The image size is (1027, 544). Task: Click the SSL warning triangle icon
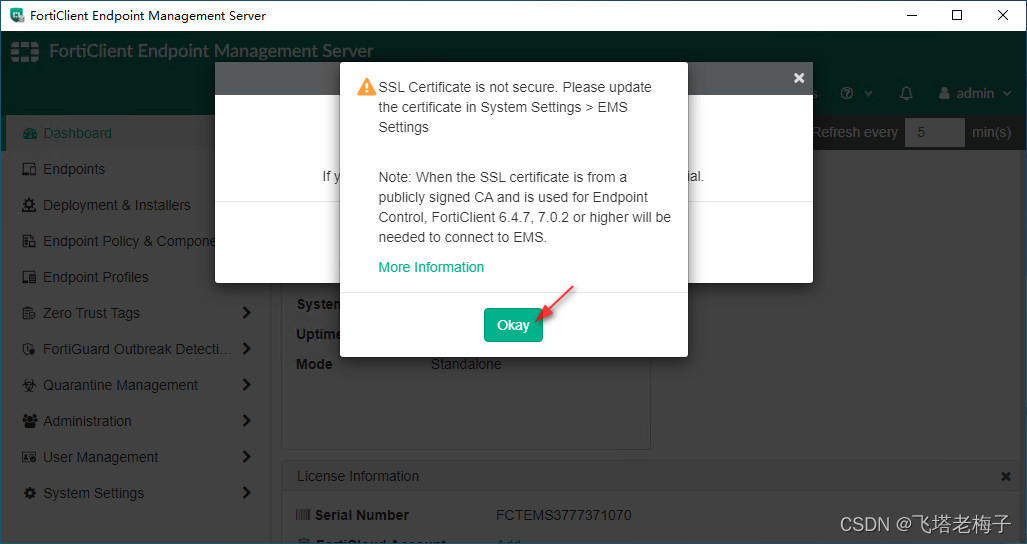366,87
